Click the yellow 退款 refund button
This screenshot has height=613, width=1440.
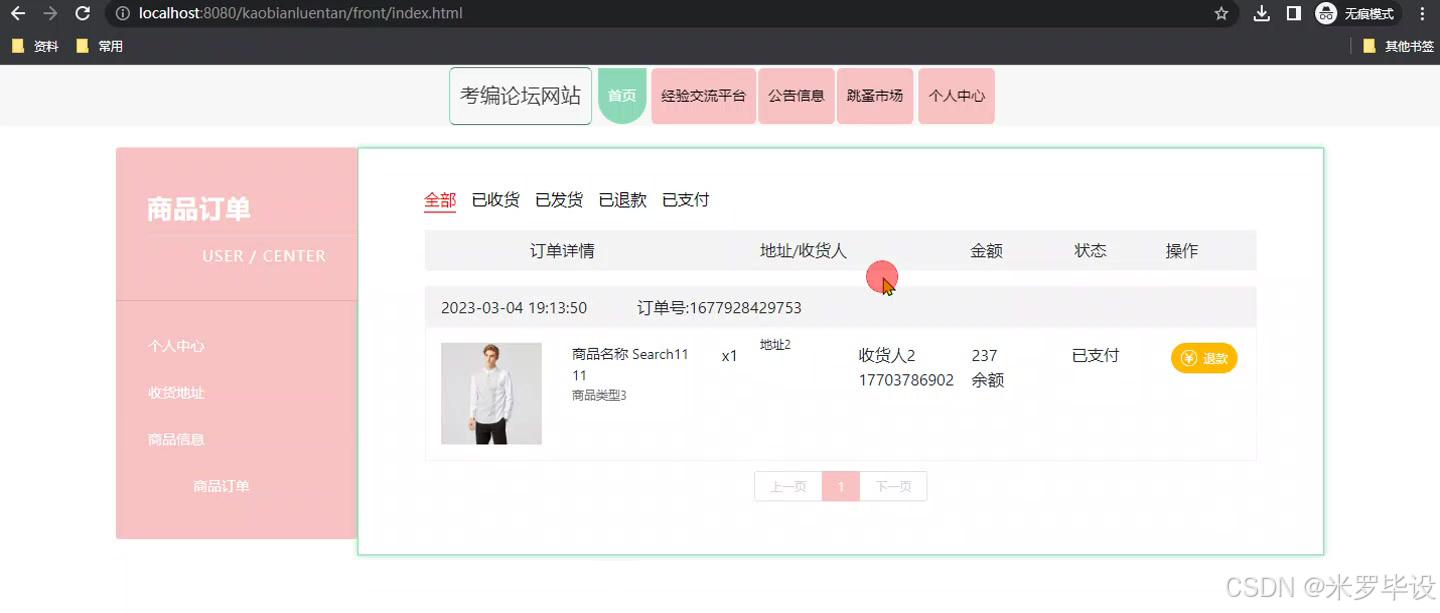pyautogui.click(x=1204, y=358)
